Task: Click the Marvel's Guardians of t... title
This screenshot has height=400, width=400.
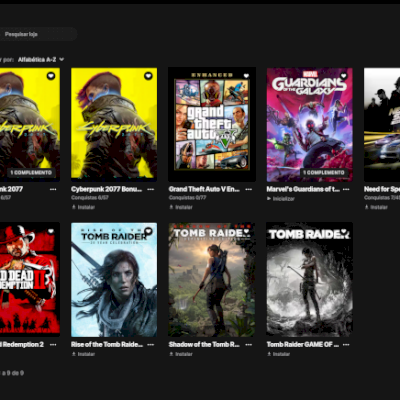Action: click(x=303, y=189)
